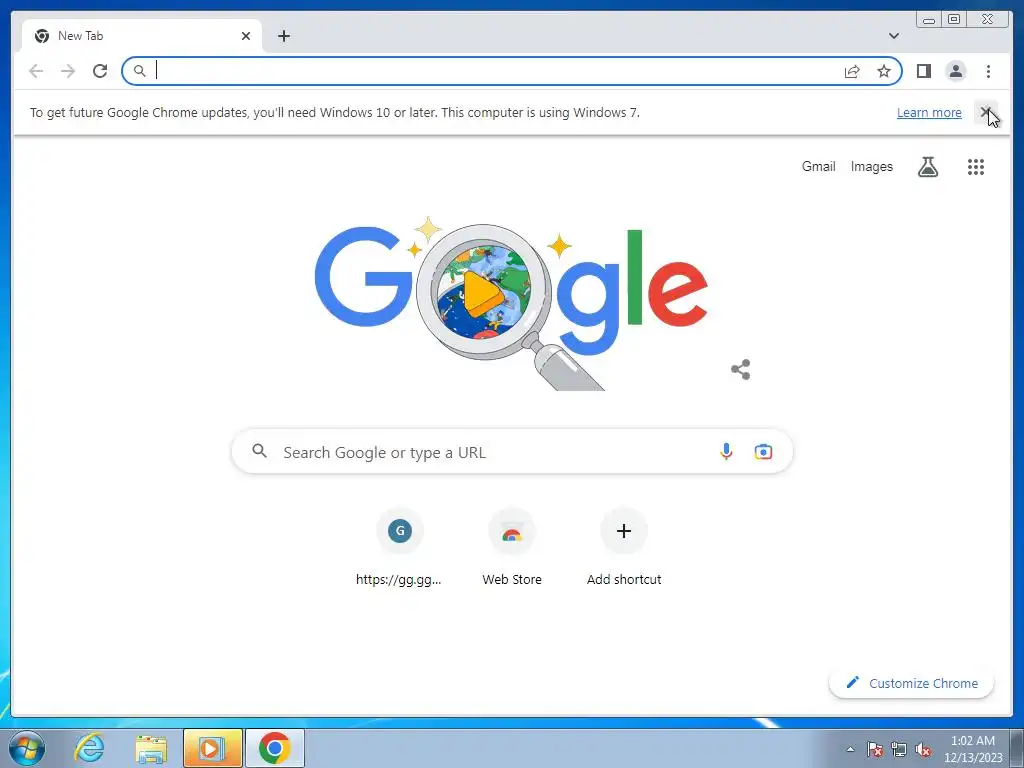Launch Internet Explorer from taskbar

click(89, 748)
